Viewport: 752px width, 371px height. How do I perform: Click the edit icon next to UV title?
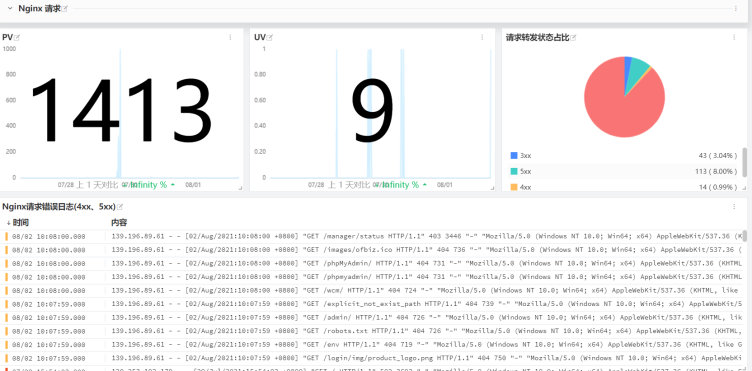pos(270,37)
